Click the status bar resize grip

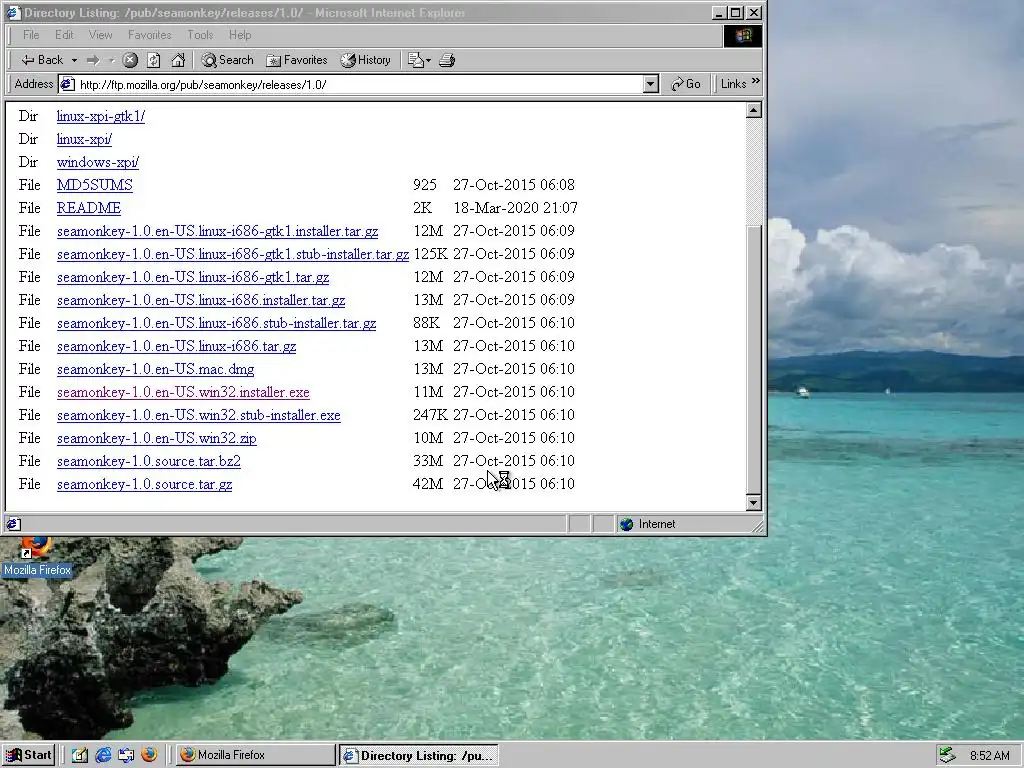(x=758, y=526)
